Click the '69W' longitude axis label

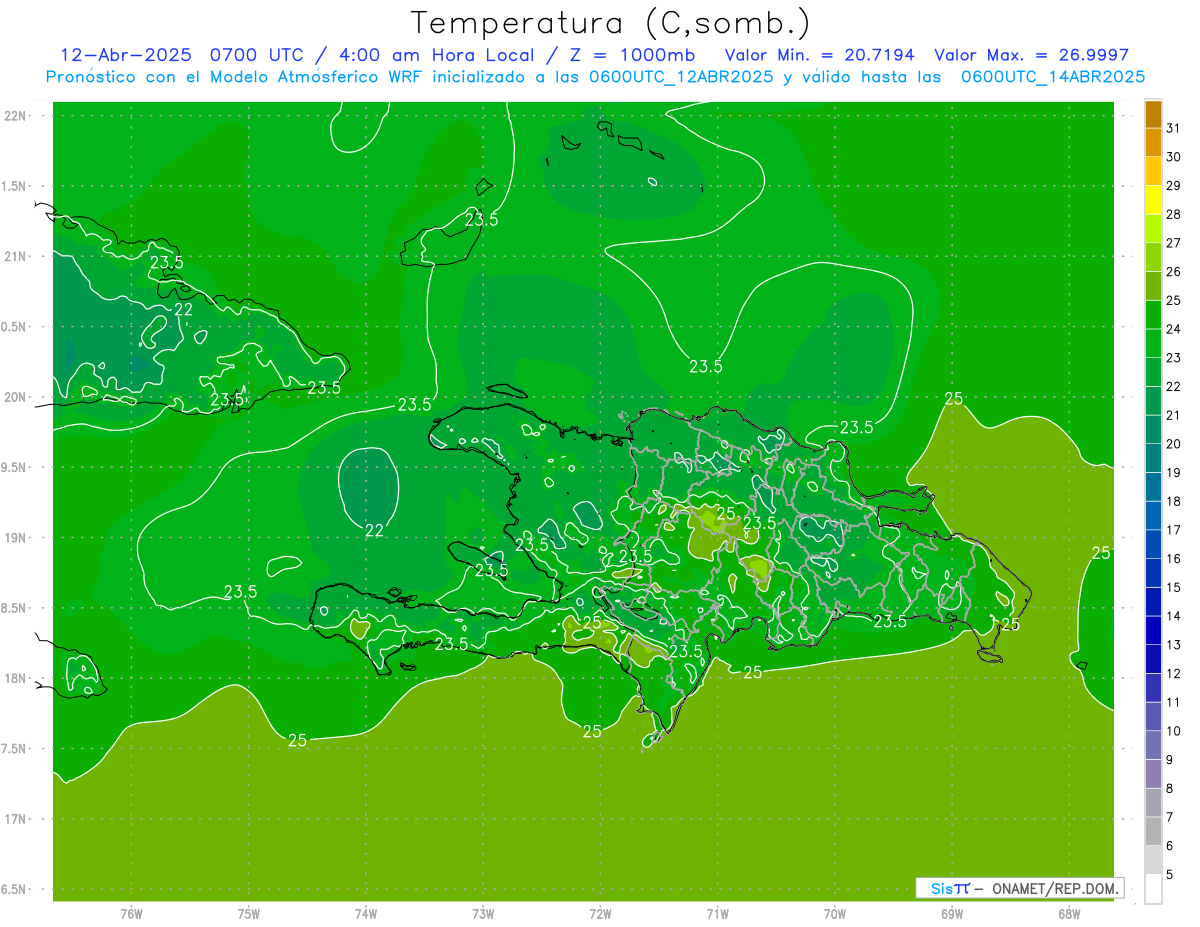(952, 914)
